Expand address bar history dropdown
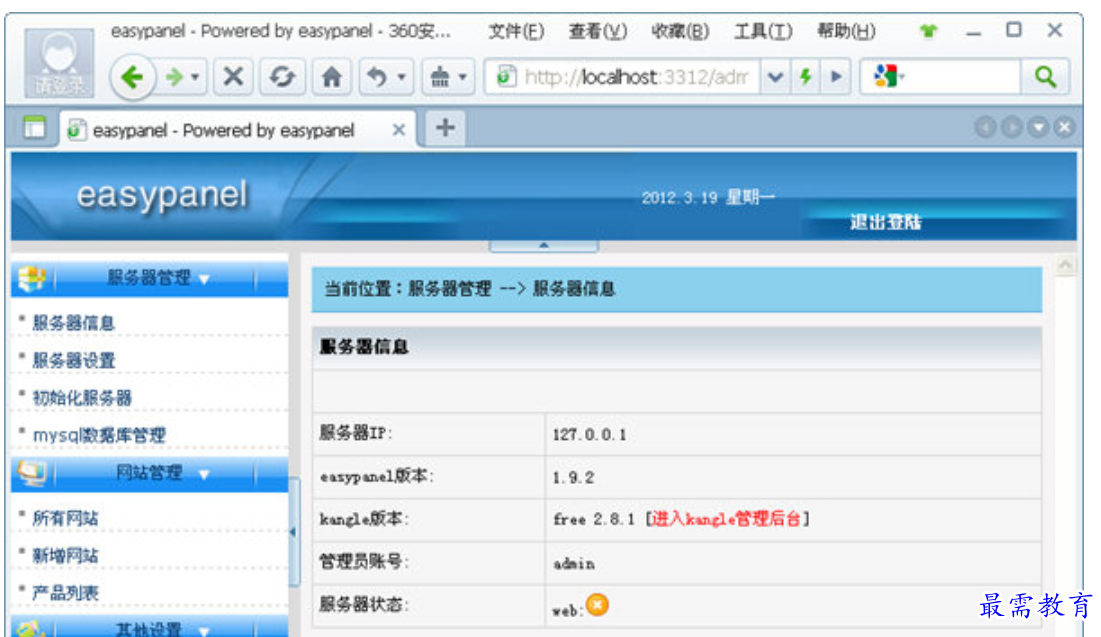The image size is (1101, 637). [775, 77]
